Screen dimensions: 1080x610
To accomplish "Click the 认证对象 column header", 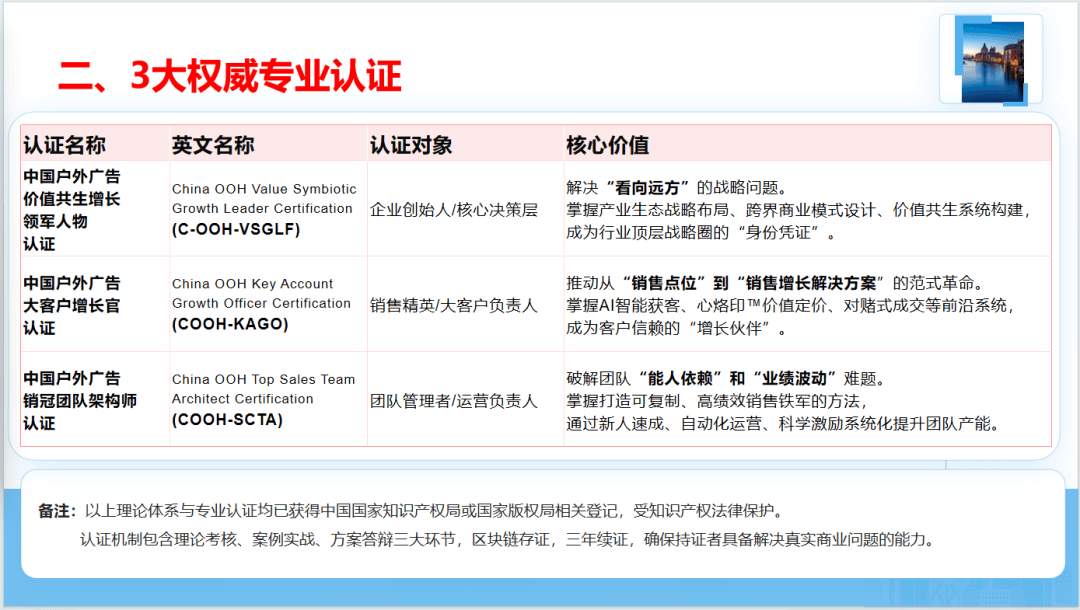I will pyautogui.click(x=410, y=145).
